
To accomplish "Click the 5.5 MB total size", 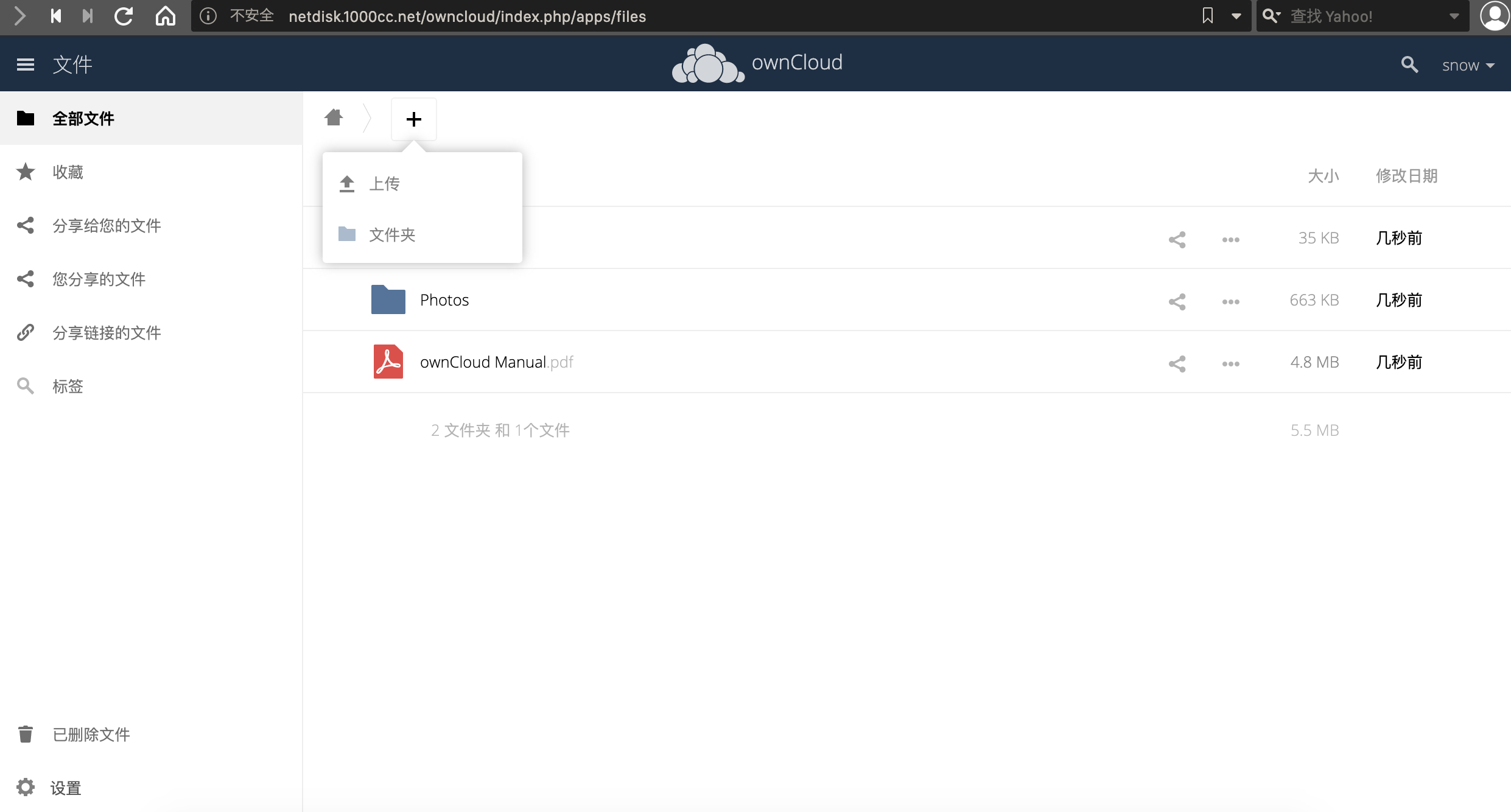I will tap(1314, 430).
